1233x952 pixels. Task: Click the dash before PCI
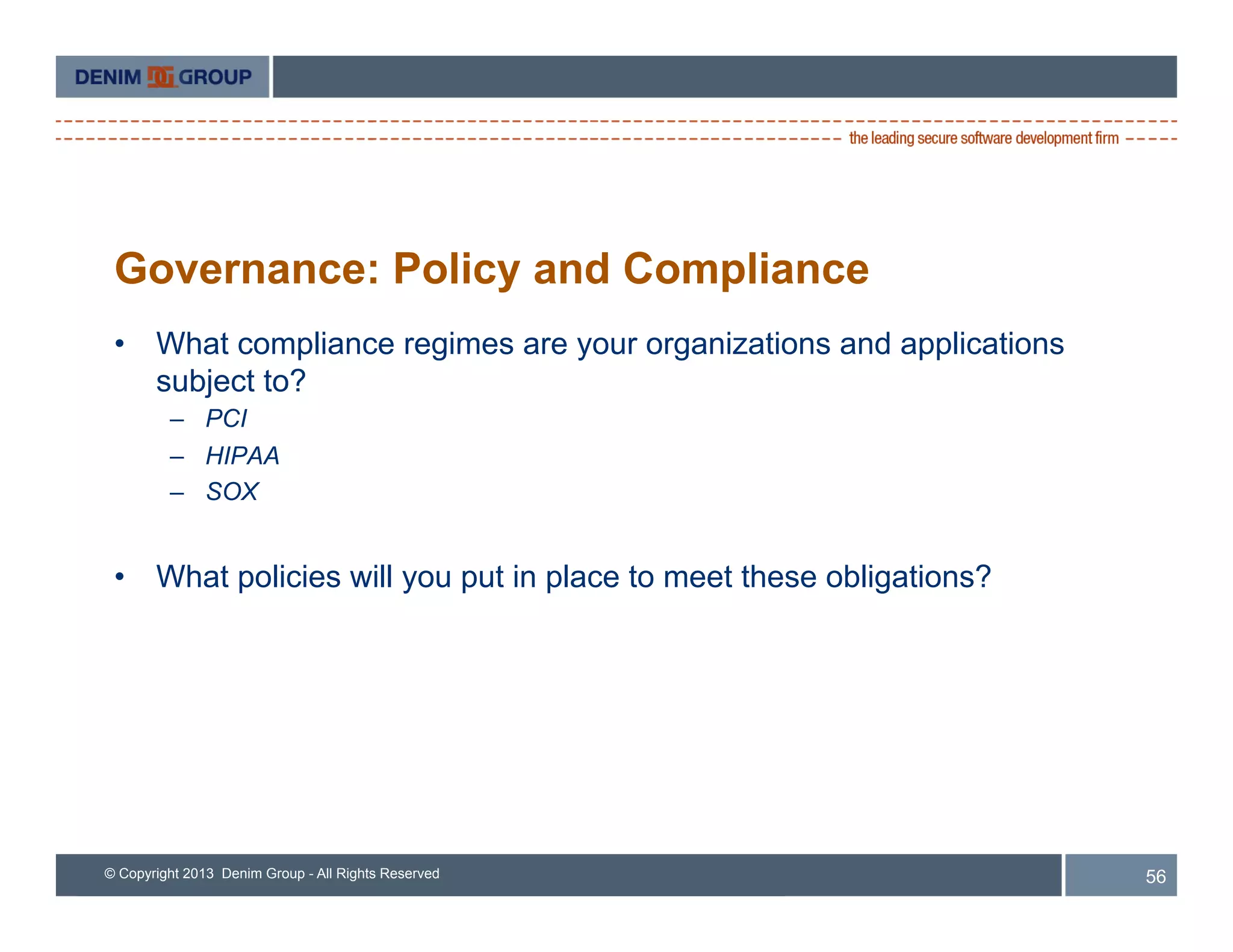176,419
